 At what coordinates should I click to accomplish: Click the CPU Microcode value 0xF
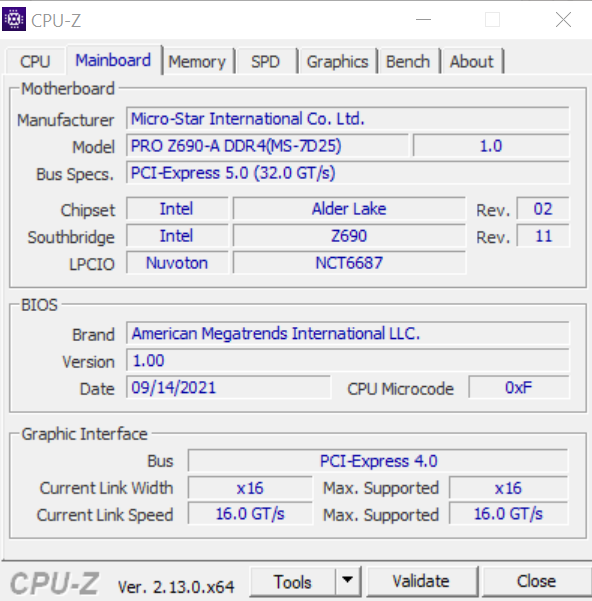[x=519, y=388]
